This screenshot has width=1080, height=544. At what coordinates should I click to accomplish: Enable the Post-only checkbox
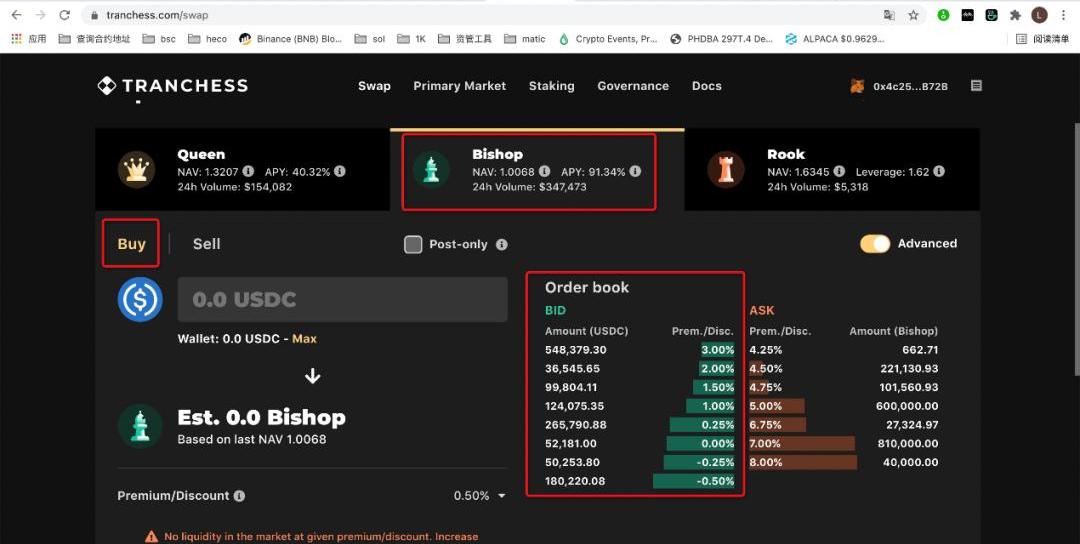click(413, 244)
